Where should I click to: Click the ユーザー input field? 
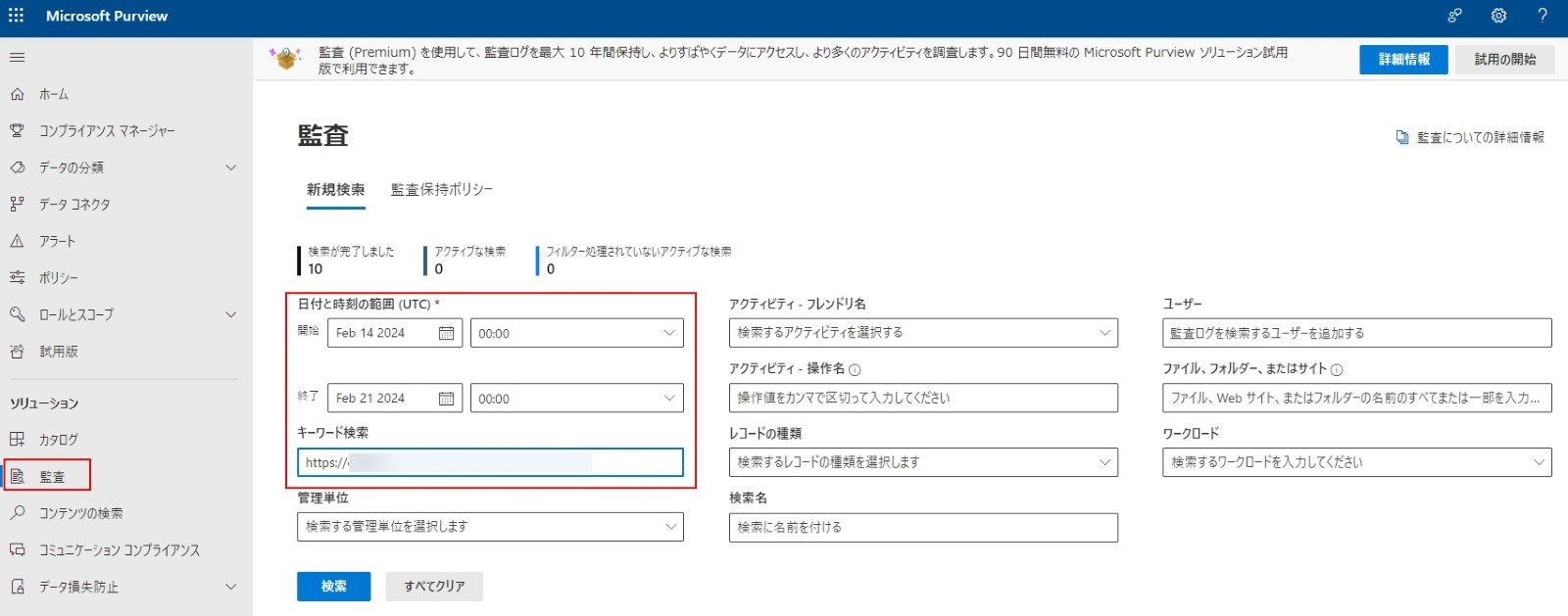(1357, 333)
